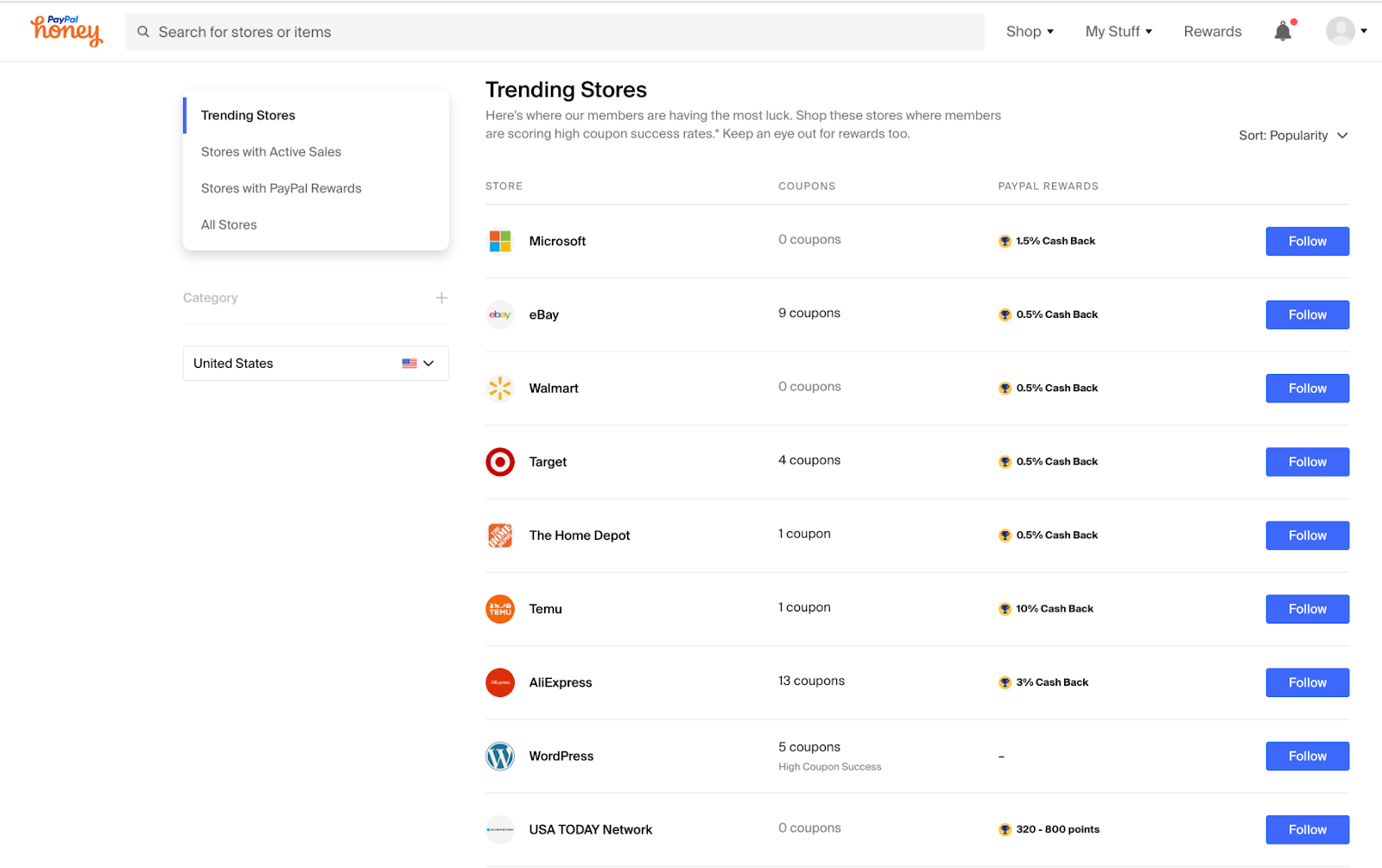This screenshot has height=868, width=1382.
Task: Click The Home Depot logo
Action: (x=500, y=535)
